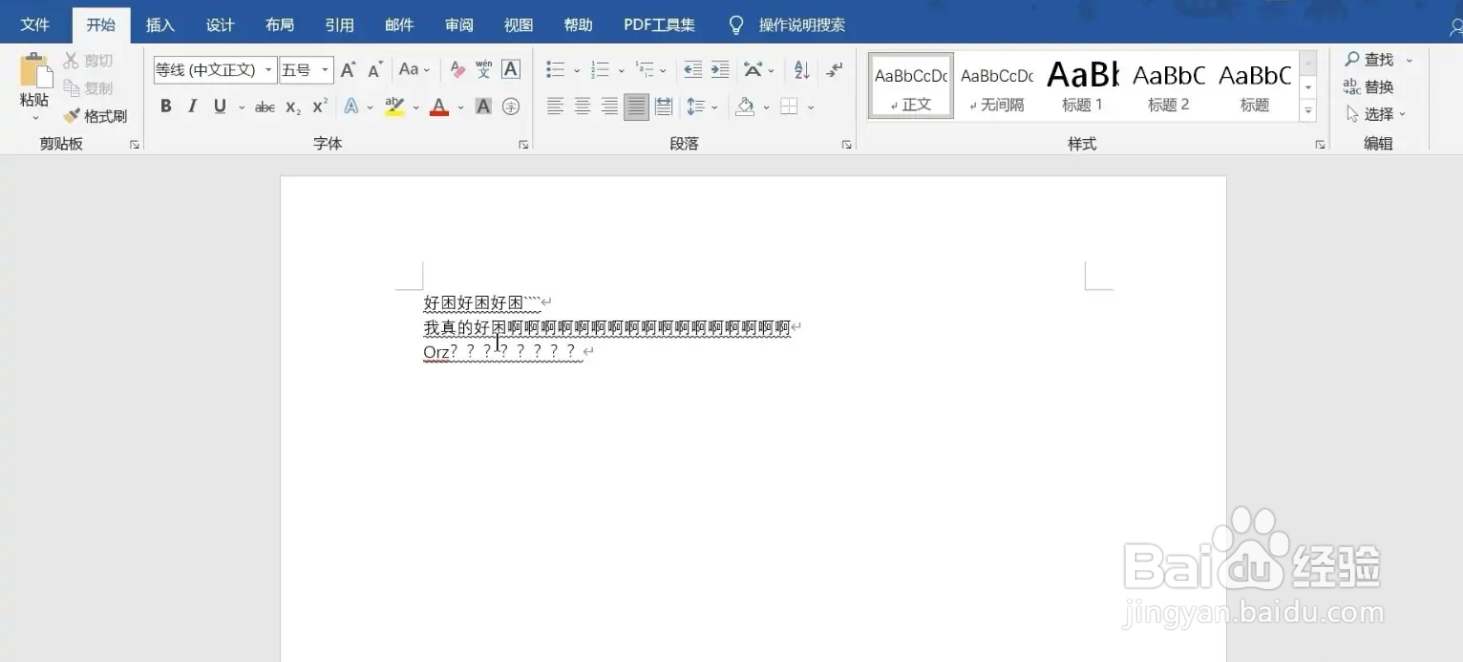Viewport: 1463px width, 662px height.
Task: Switch to the 设计 (Design) tab
Action: click(220, 25)
